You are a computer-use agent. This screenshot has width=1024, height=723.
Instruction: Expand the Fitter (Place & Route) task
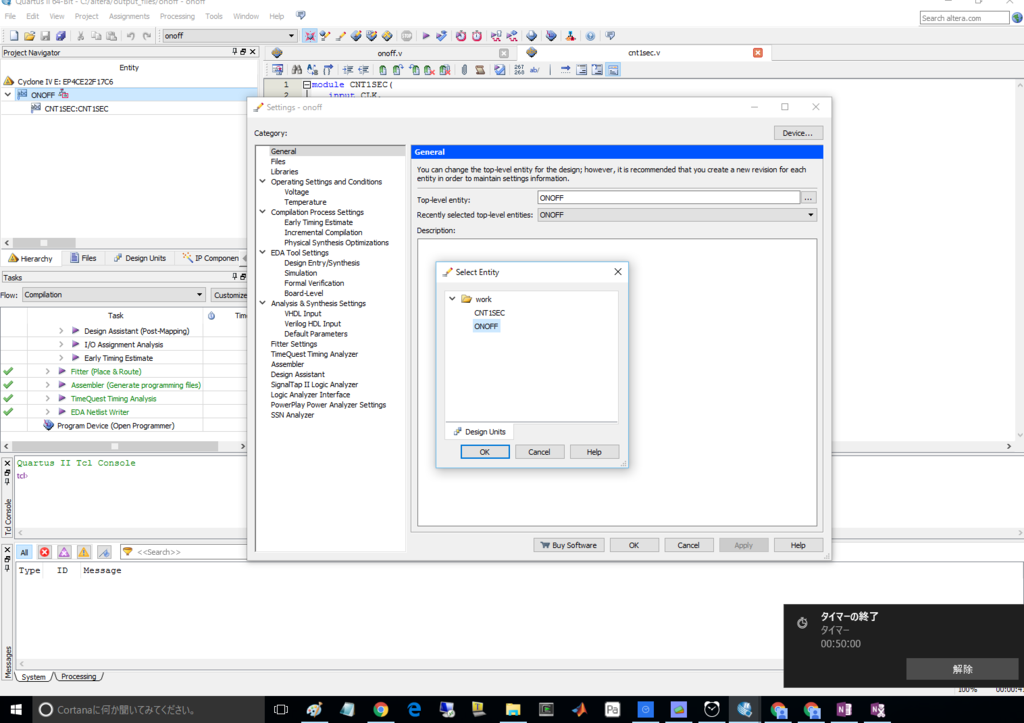pyautogui.click(x=48, y=371)
